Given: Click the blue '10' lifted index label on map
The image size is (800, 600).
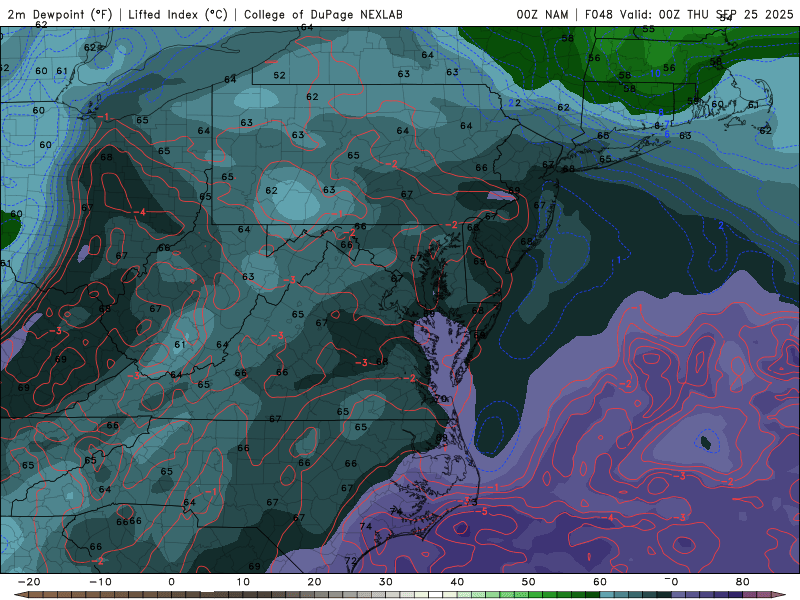Looking at the screenshot, I should (x=655, y=73).
